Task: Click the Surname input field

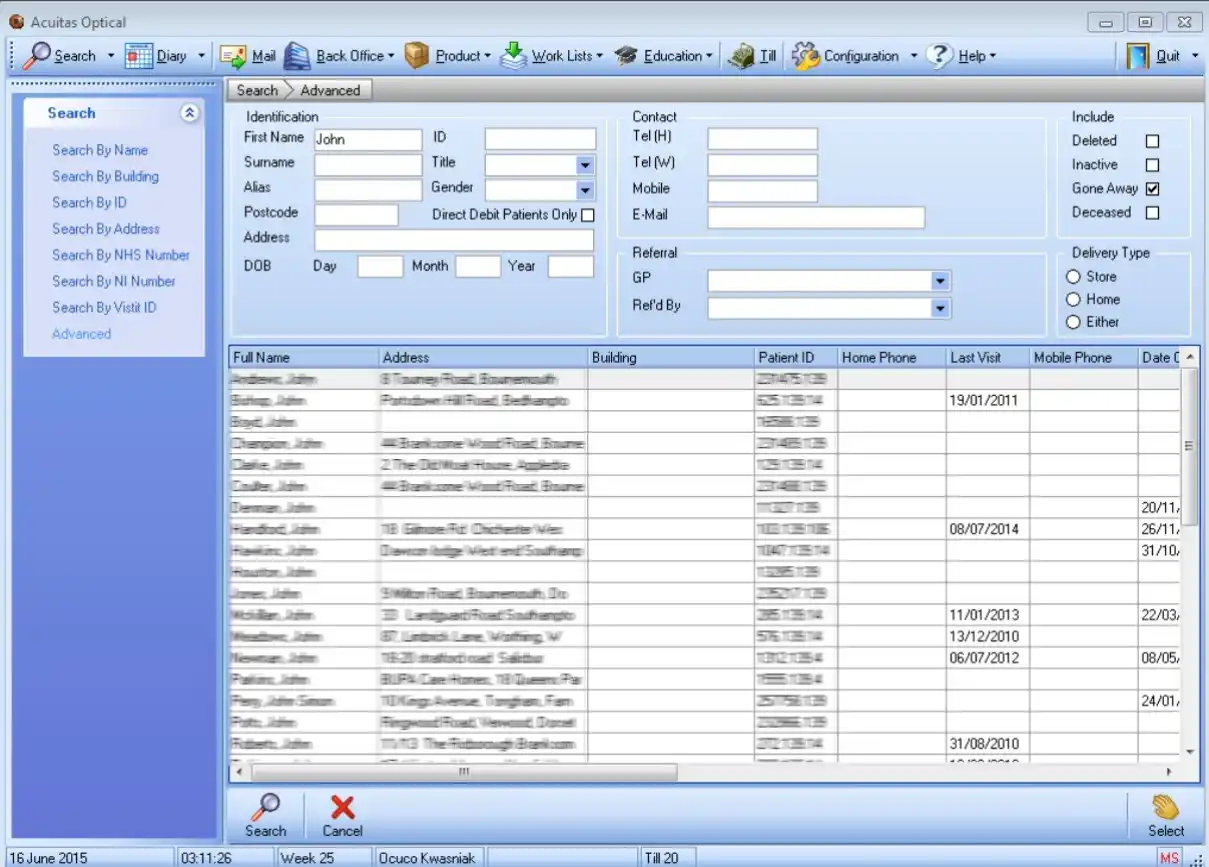Action: tap(367, 163)
